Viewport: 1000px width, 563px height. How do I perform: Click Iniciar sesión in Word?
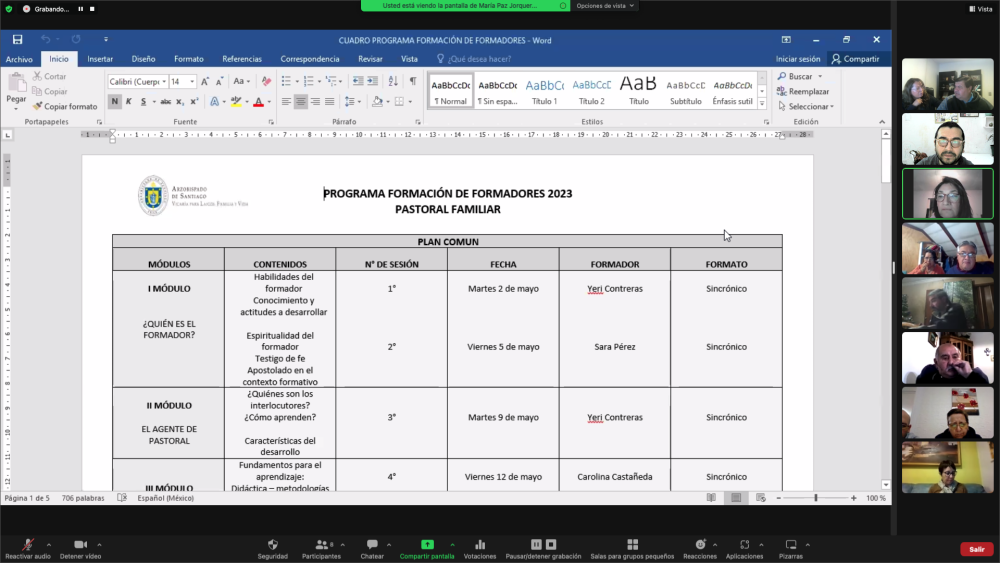(798, 59)
